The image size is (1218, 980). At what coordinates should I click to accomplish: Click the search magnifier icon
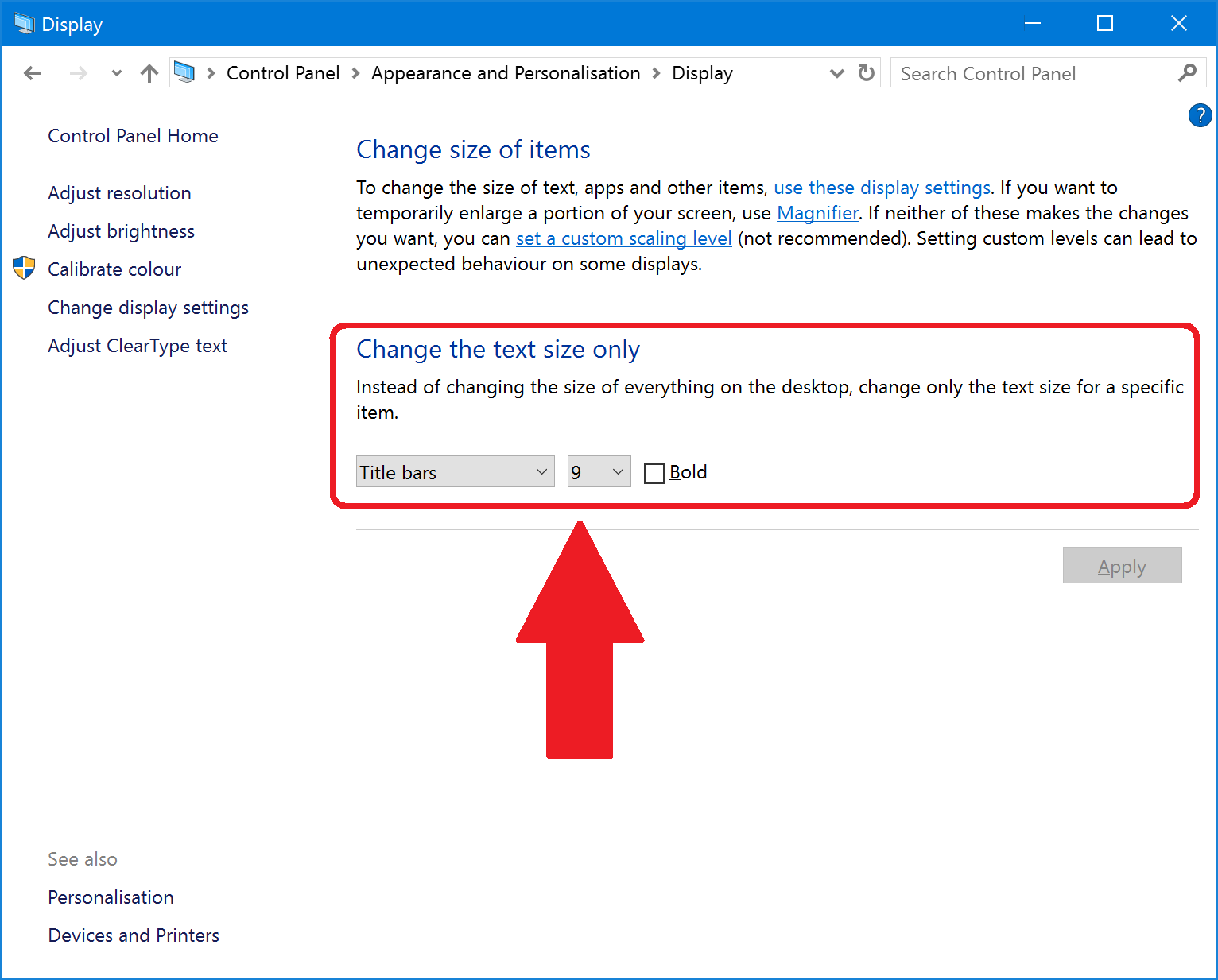click(1187, 72)
